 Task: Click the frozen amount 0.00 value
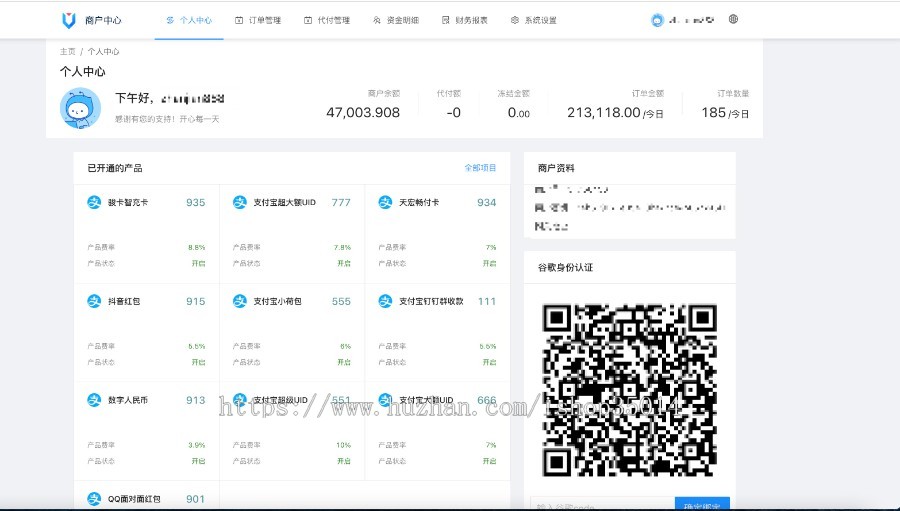pos(519,113)
